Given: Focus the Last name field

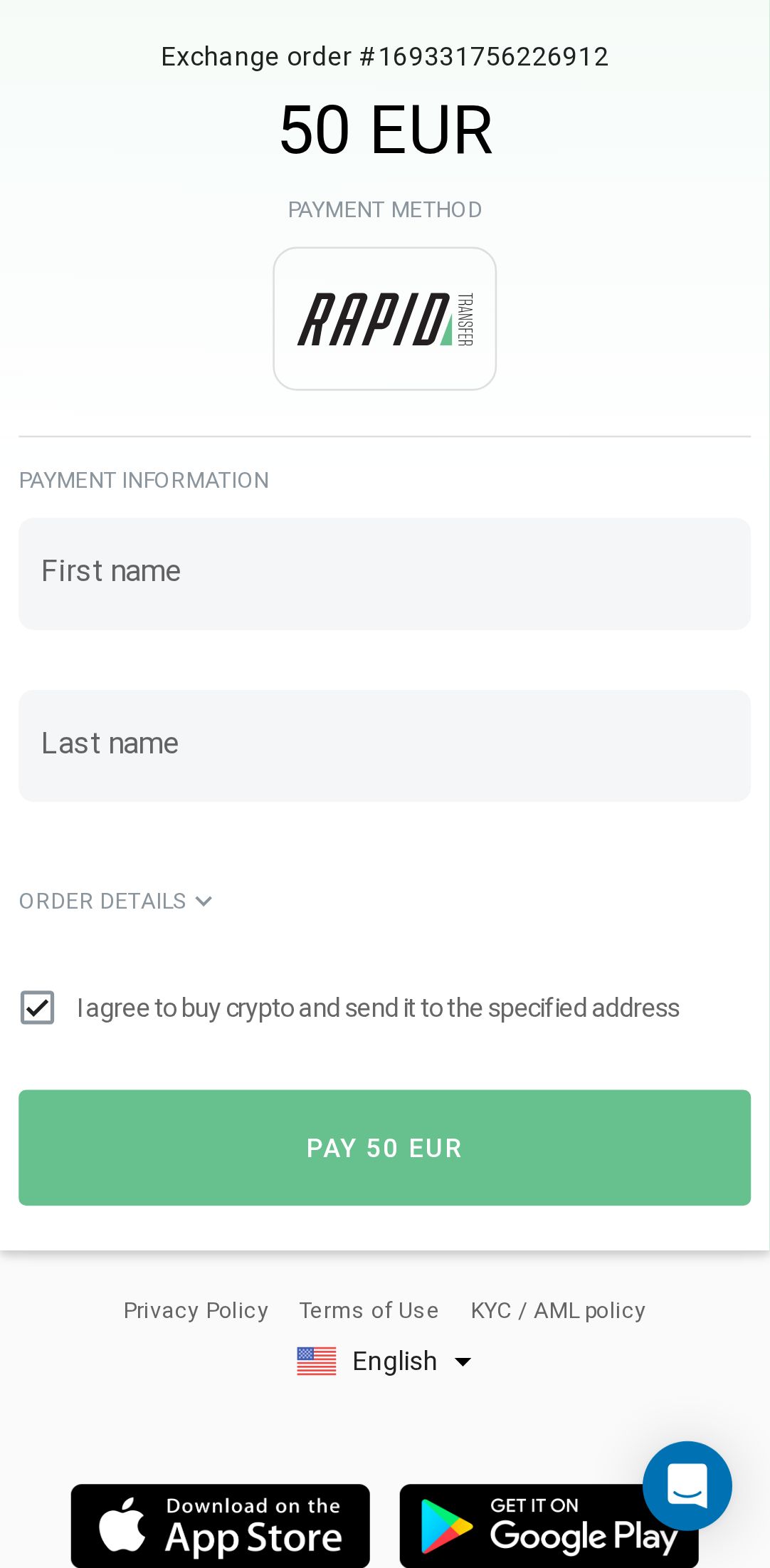Looking at the screenshot, I should tap(384, 746).
